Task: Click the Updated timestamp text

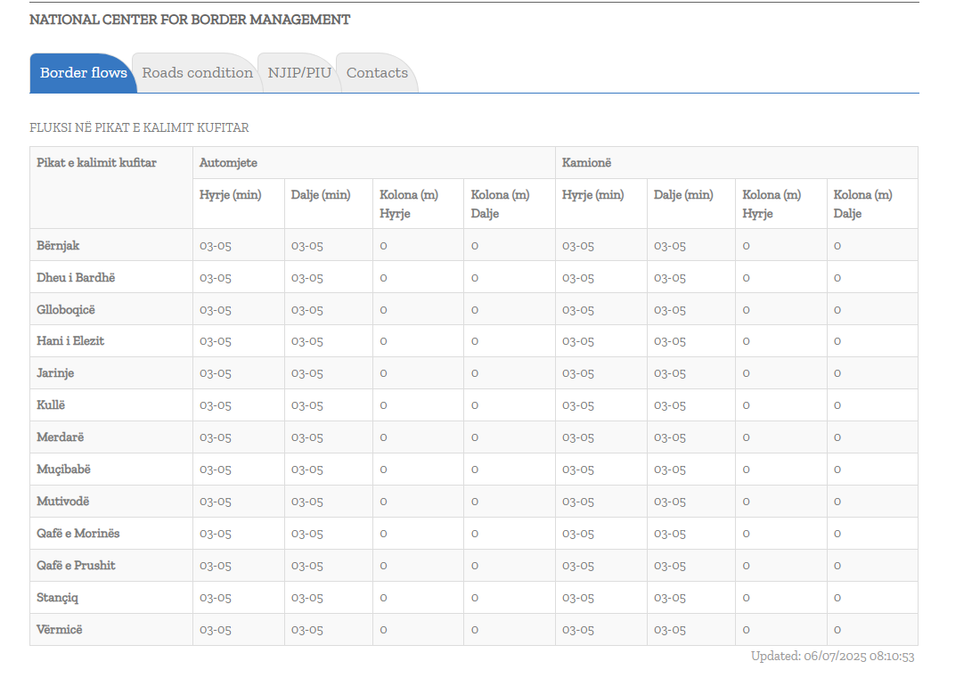Action: [x=832, y=657]
